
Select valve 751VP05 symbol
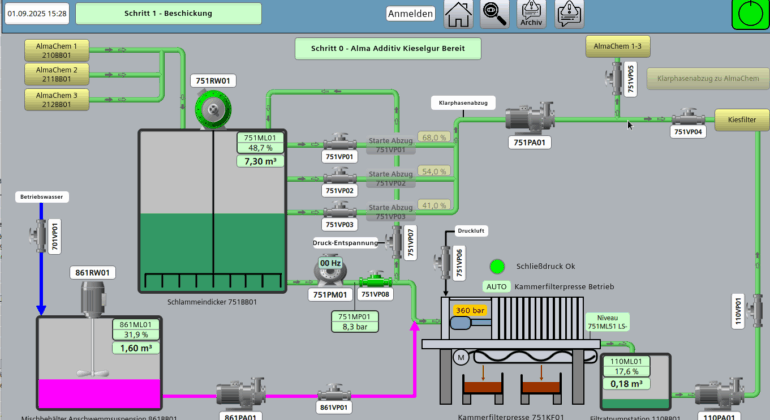click(x=614, y=78)
